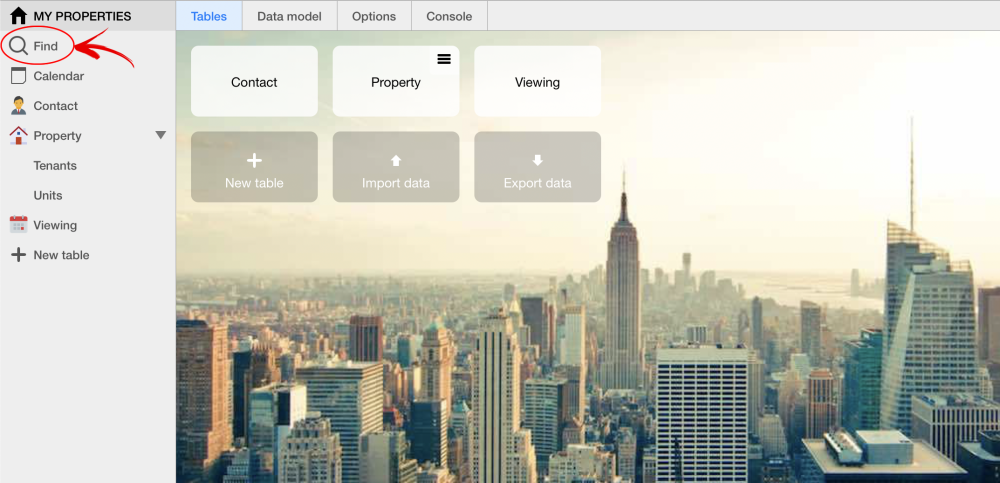The width and height of the screenshot is (1000, 483).
Task: Open the Property table card
Action: click(395, 81)
